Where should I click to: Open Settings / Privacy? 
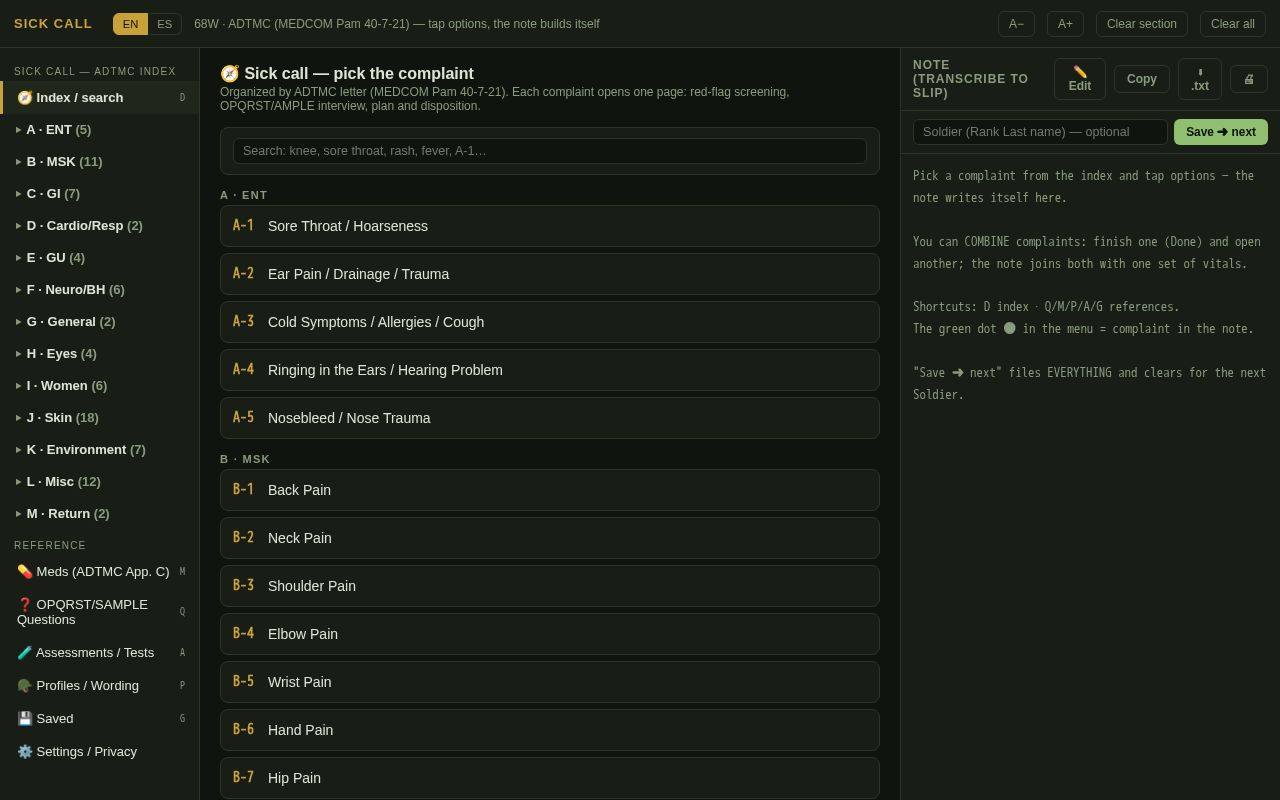[x=100, y=752]
